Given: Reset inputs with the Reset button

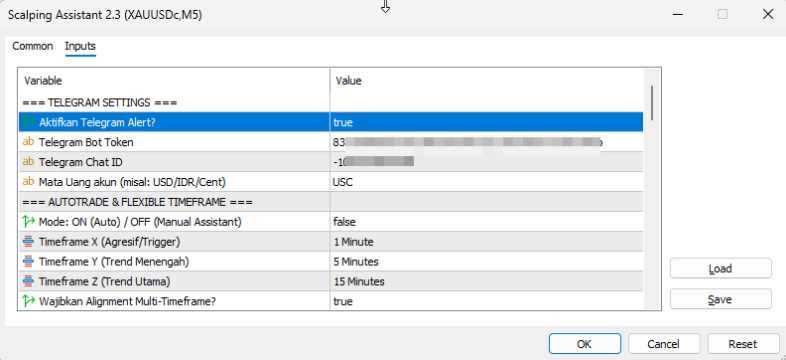Looking at the screenshot, I should point(743,344).
